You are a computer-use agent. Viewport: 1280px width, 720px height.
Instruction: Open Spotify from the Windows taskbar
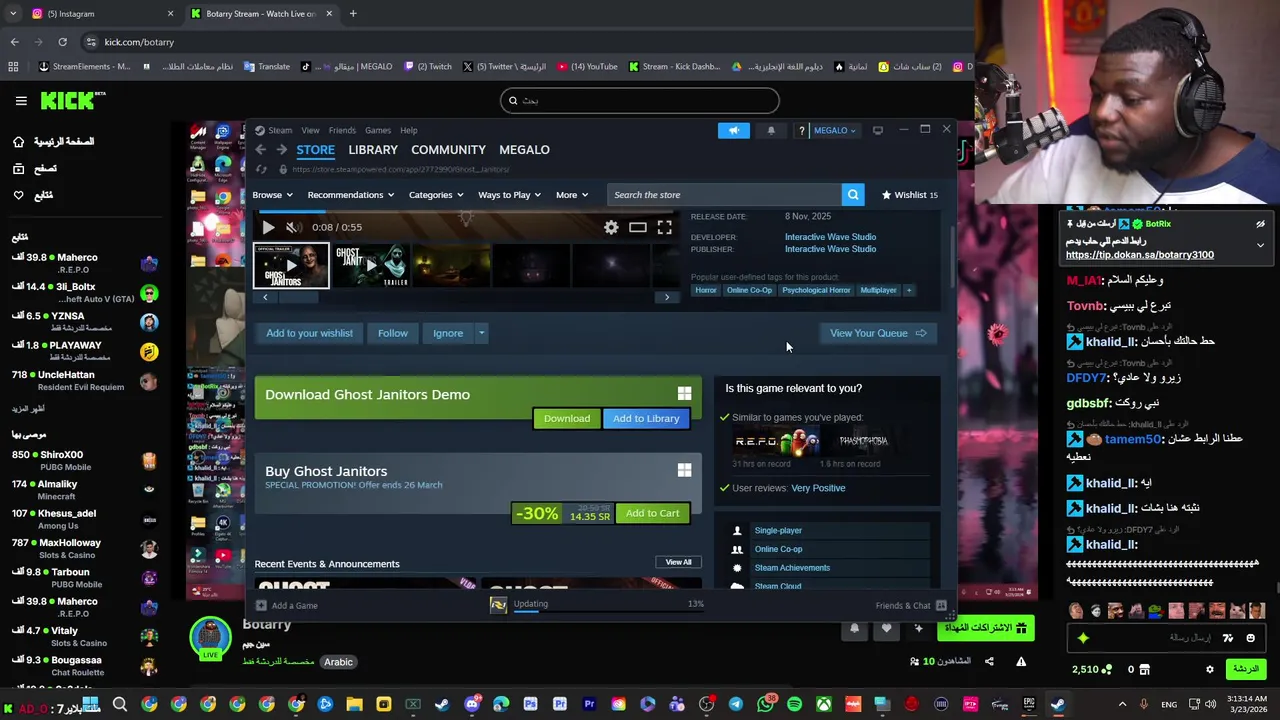794,705
